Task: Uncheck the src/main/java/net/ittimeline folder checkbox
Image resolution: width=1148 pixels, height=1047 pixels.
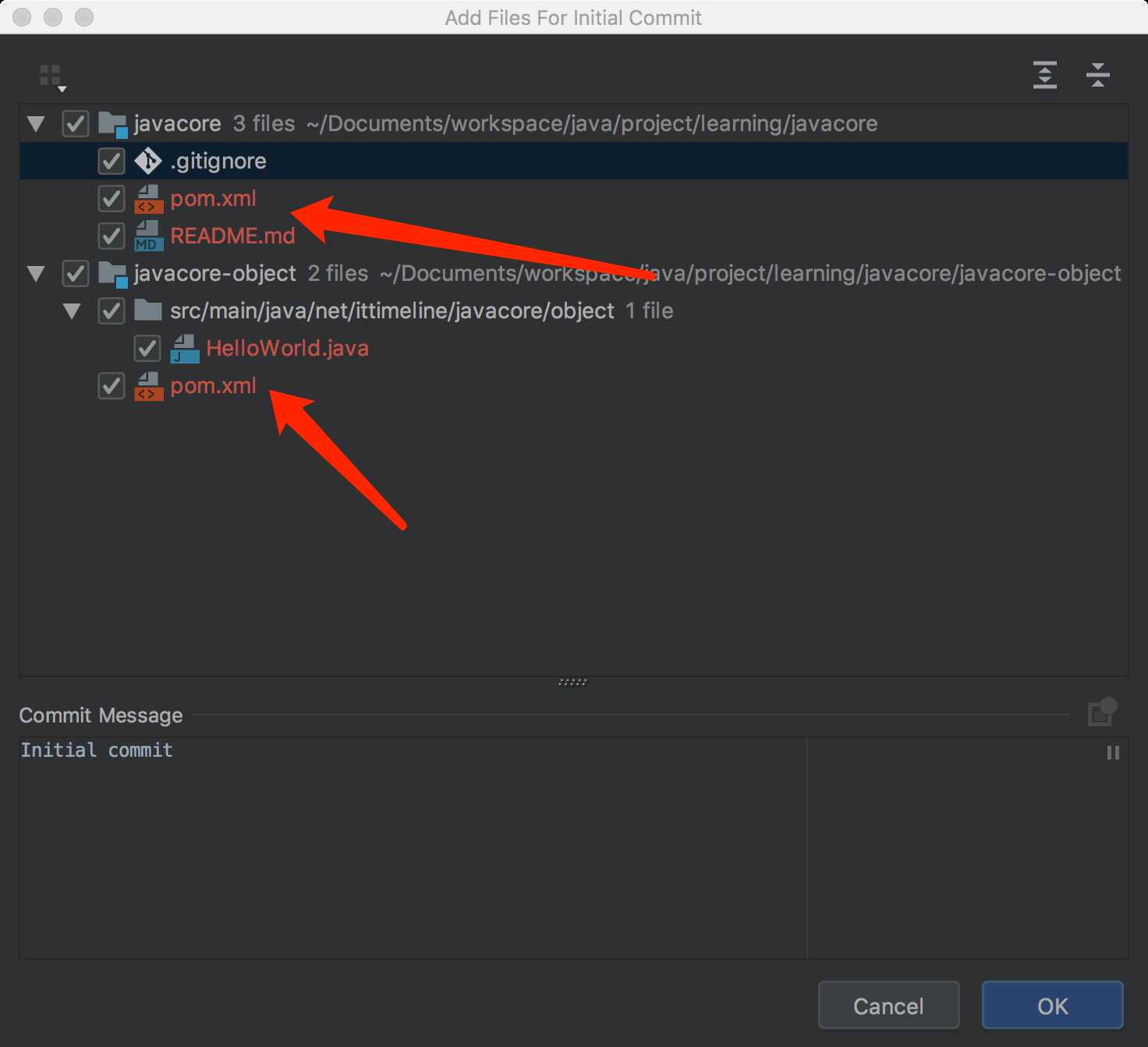Action: [112, 311]
